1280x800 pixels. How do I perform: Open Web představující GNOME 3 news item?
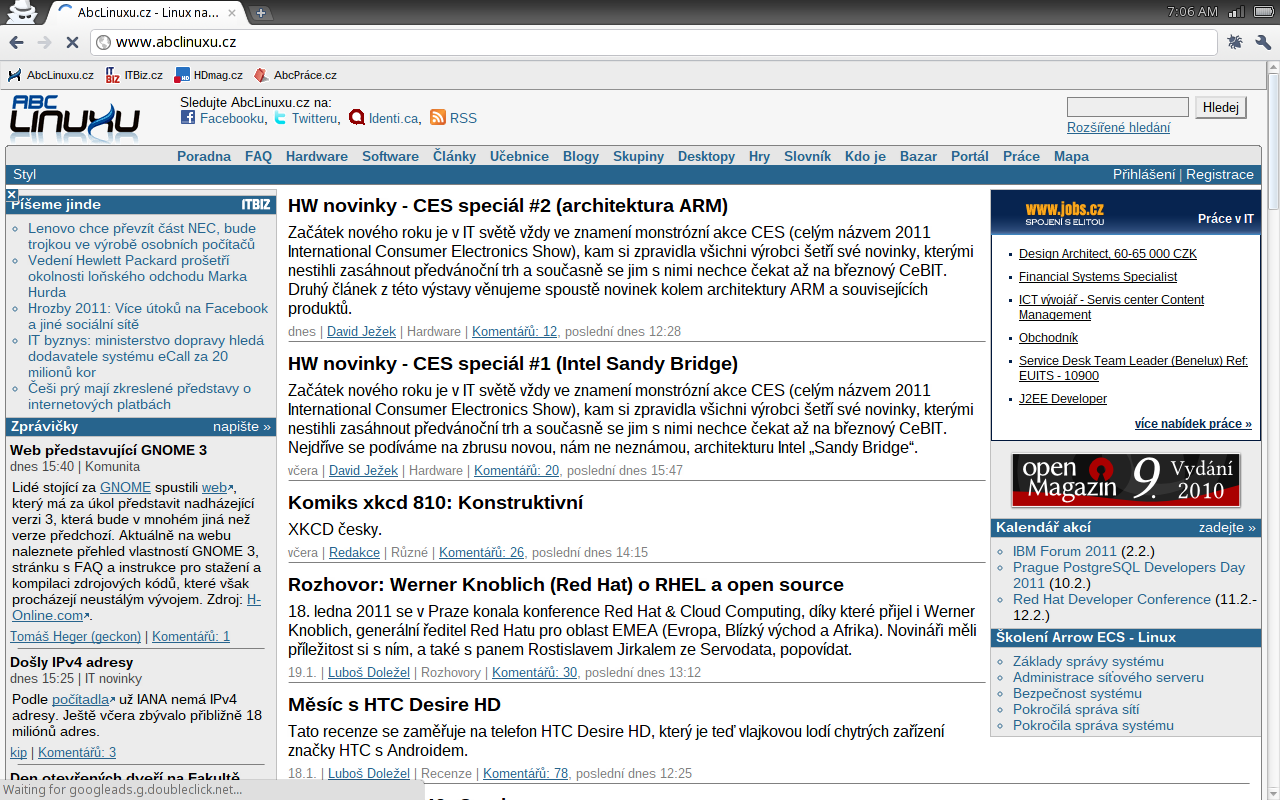pos(109,450)
